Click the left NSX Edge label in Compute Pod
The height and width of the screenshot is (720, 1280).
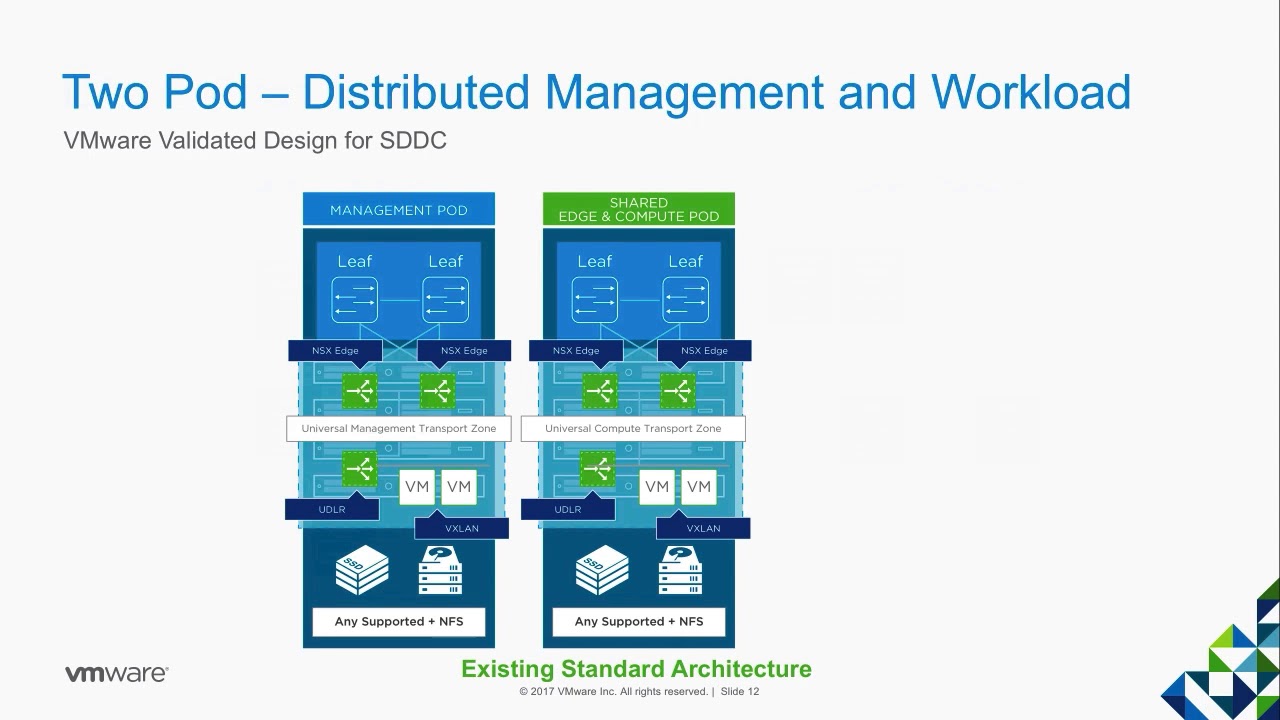[x=576, y=351]
